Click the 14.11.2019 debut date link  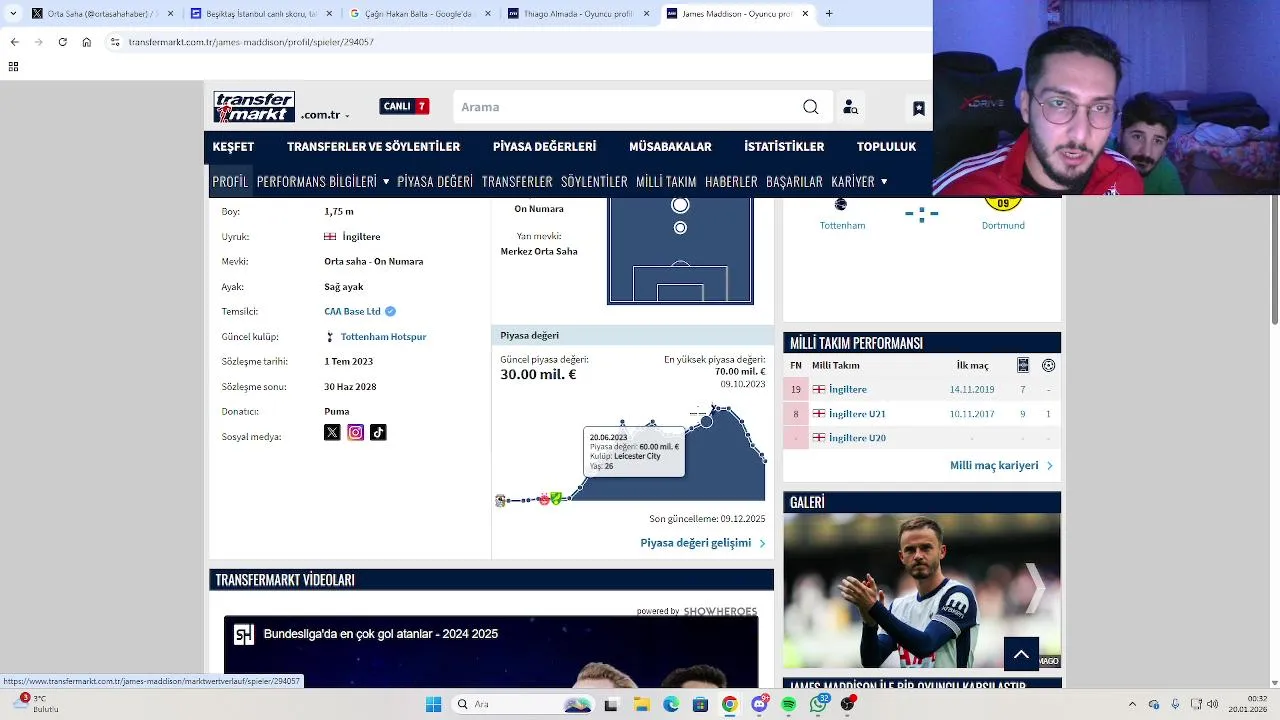click(x=972, y=389)
